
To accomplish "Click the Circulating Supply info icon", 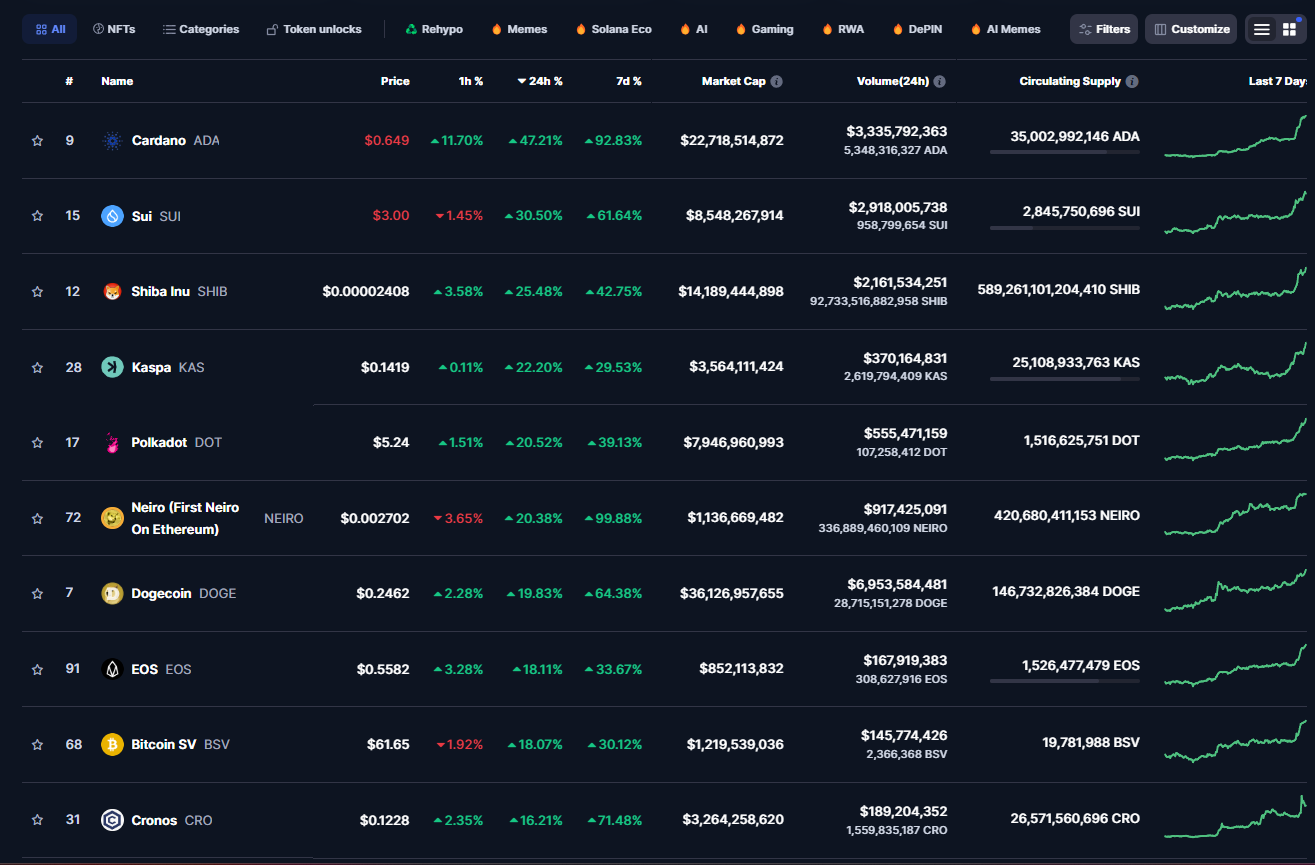I will coord(1131,82).
